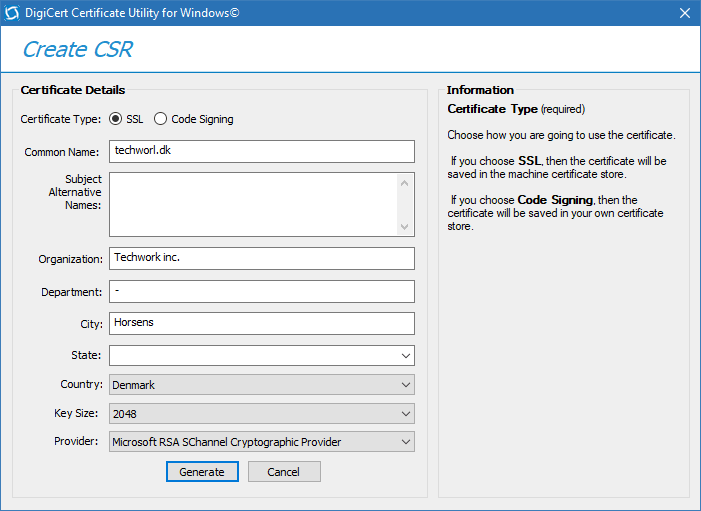
Task: Click the Create CSR heading
Action: 78,49
